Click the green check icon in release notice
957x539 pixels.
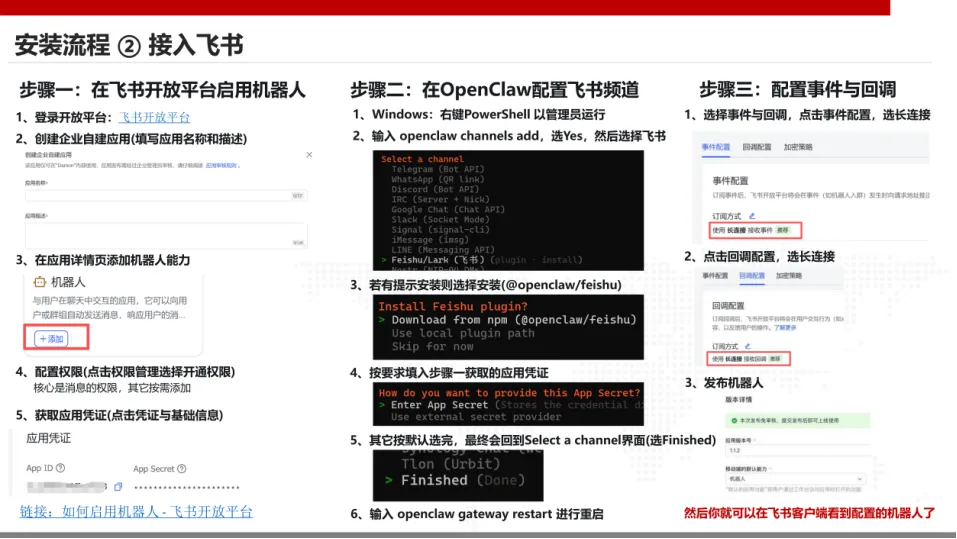click(734, 421)
